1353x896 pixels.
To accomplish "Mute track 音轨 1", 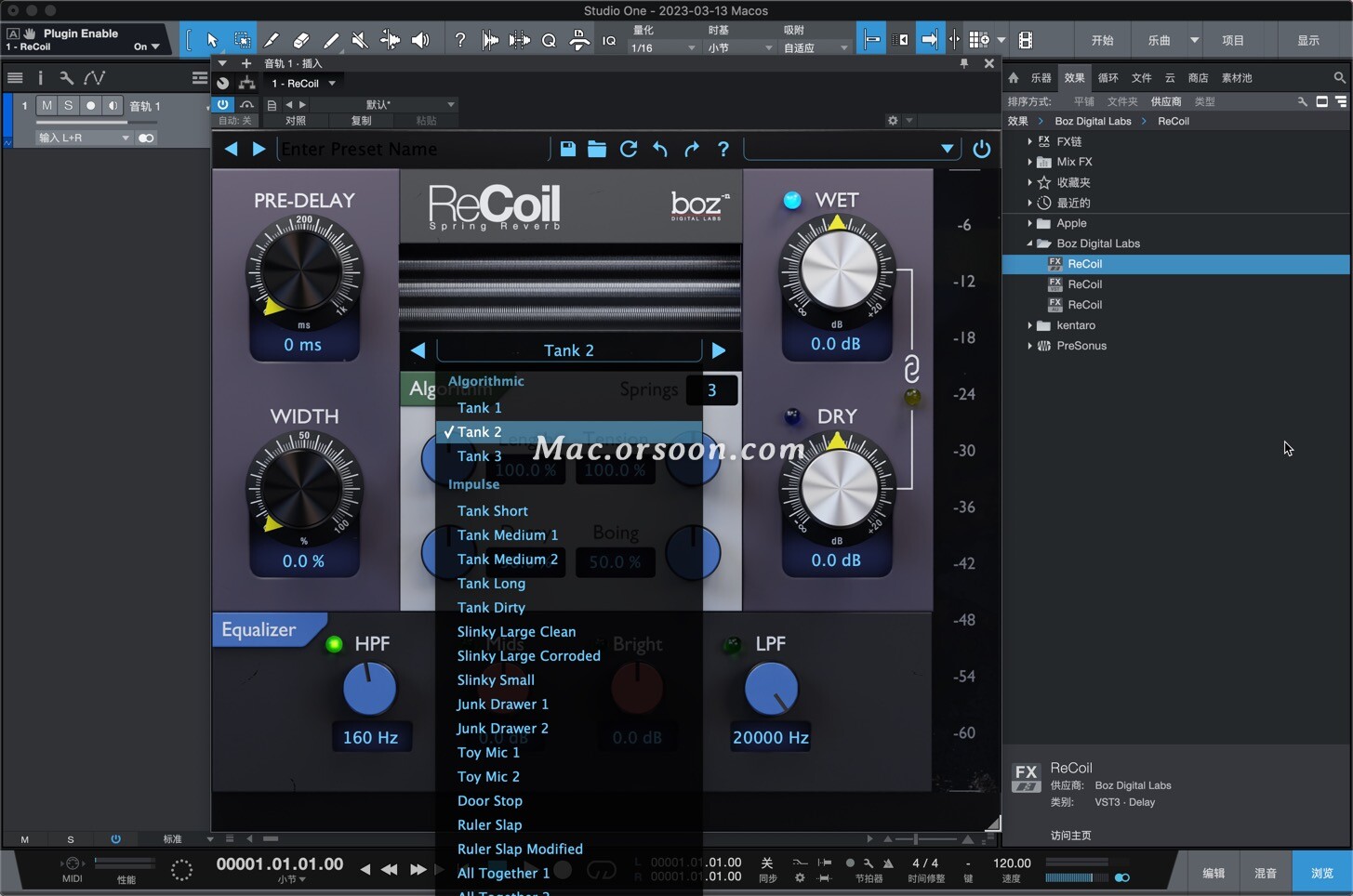I will (x=46, y=105).
